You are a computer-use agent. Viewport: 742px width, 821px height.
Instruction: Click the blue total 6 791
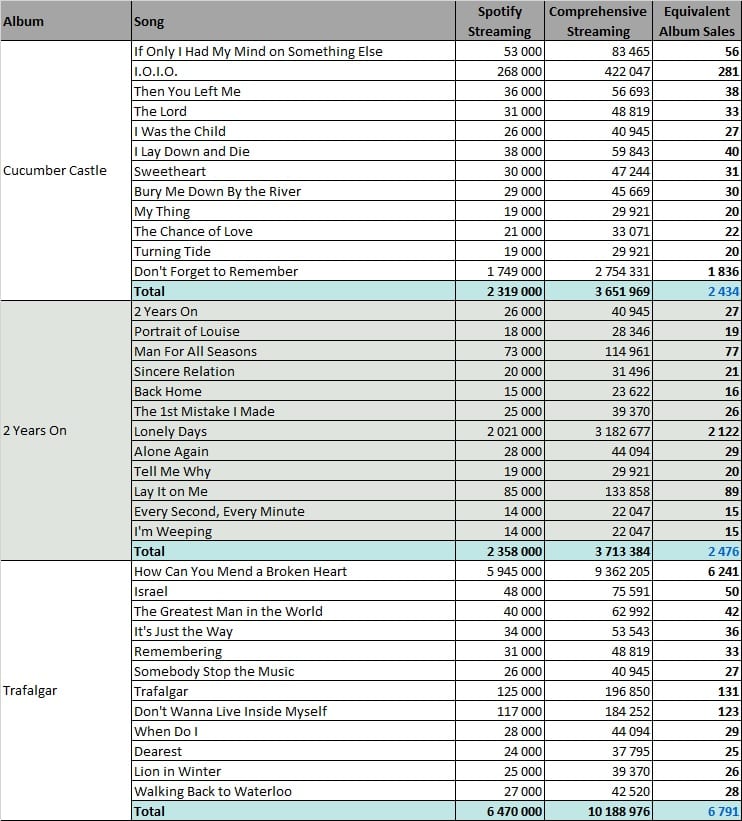(x=696, y=811)
